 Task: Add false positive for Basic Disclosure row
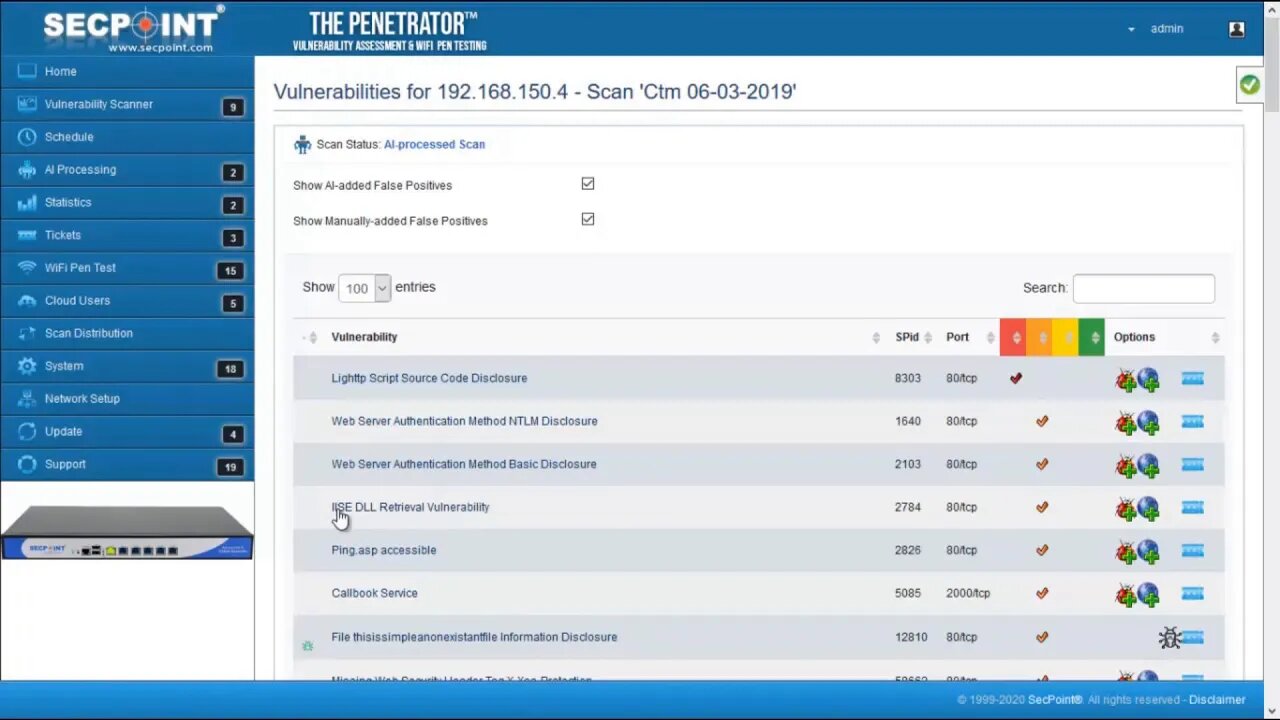(1126, 466)
